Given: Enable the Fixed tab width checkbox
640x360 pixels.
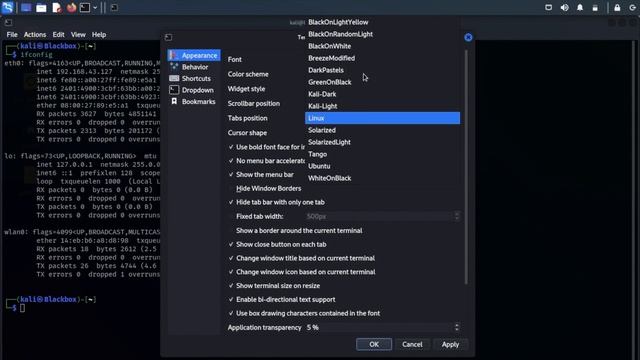Looking at the screenshot, I should click(231, 216).
